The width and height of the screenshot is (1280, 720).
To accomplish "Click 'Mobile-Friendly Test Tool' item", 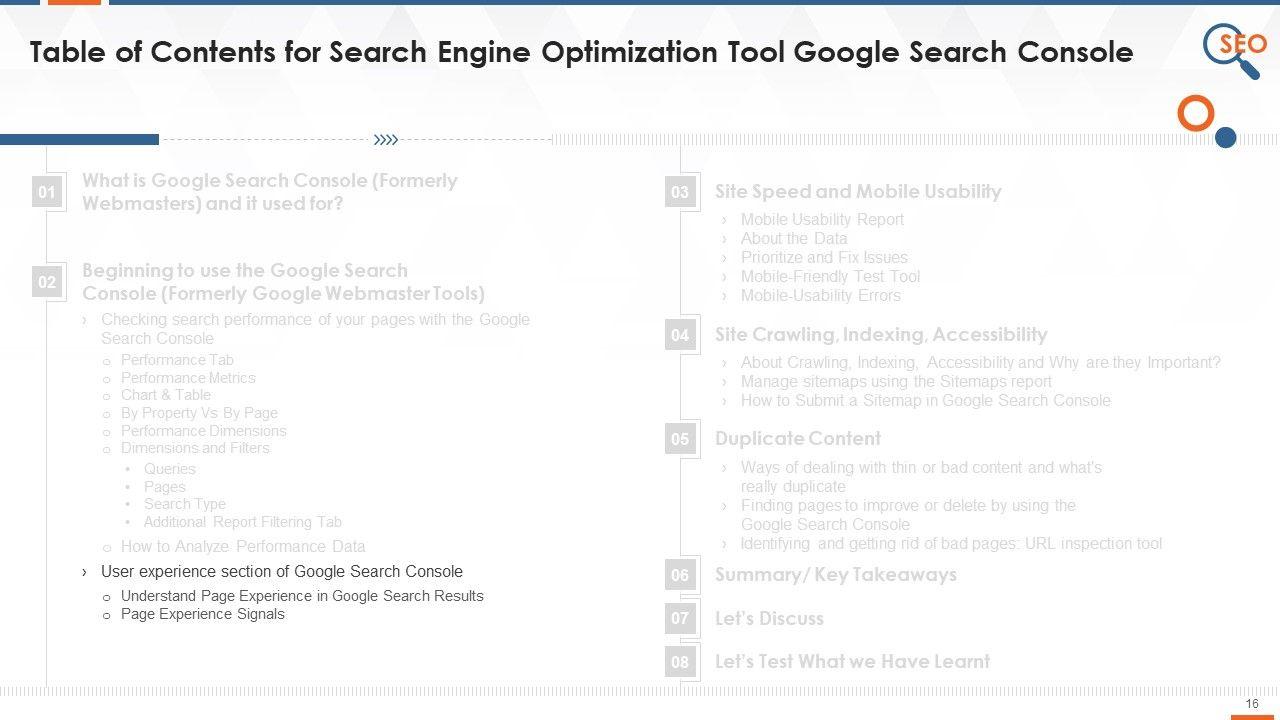I will pyautogui.click(x=830, y=276).
